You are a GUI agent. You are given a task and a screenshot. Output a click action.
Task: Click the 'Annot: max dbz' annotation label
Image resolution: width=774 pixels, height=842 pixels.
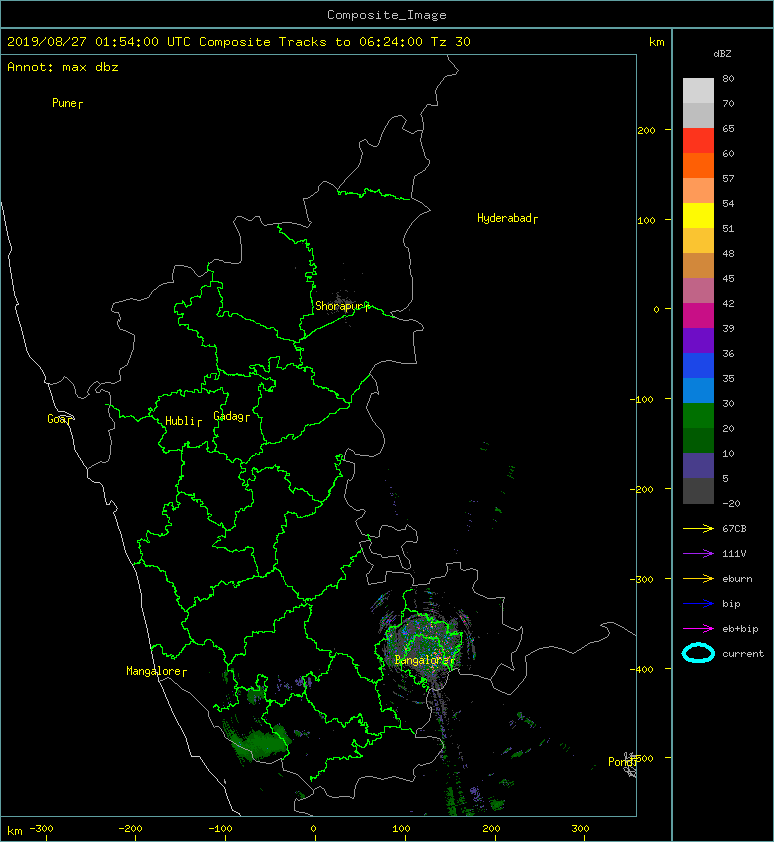point(63,67)
